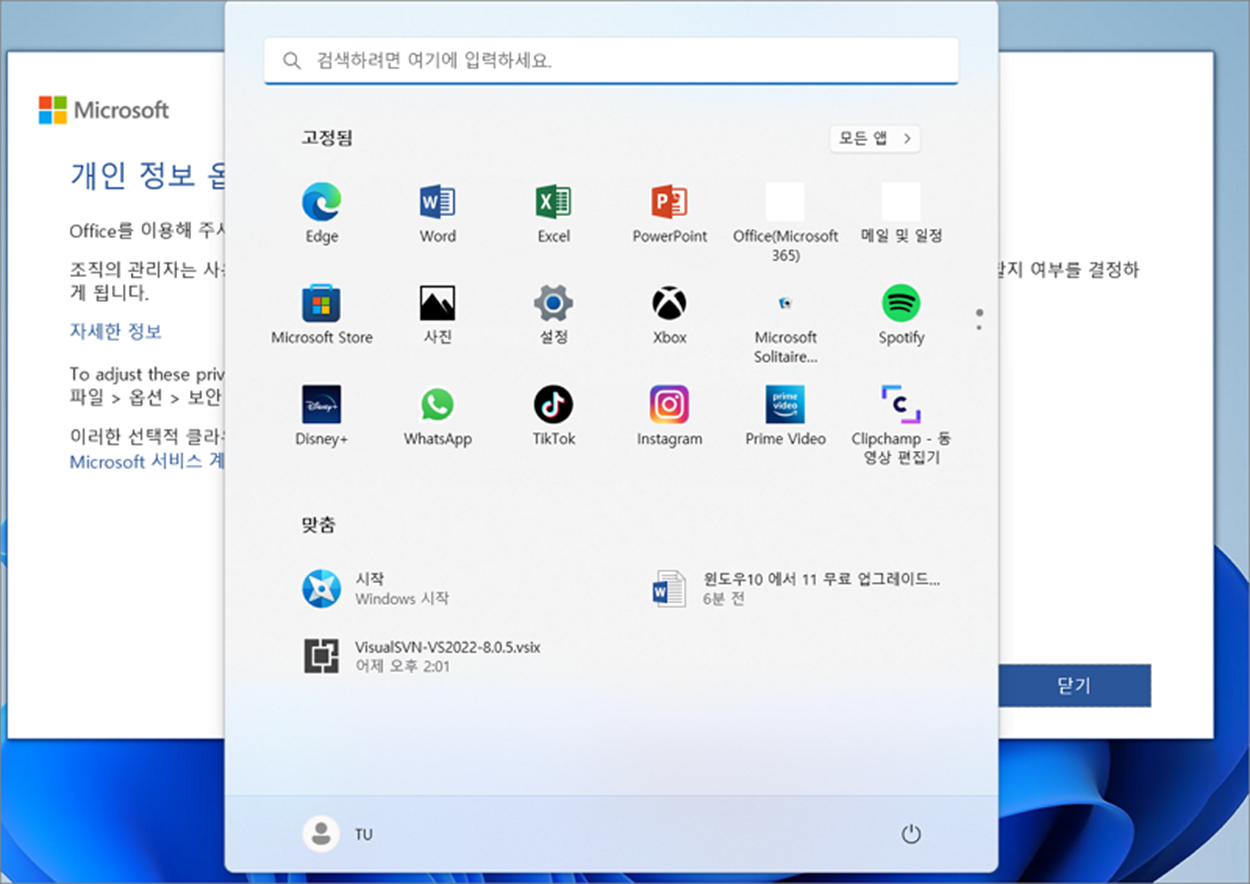Open Clipchamp video editor app
The image size is (1250, 884).
coord(901,424)
